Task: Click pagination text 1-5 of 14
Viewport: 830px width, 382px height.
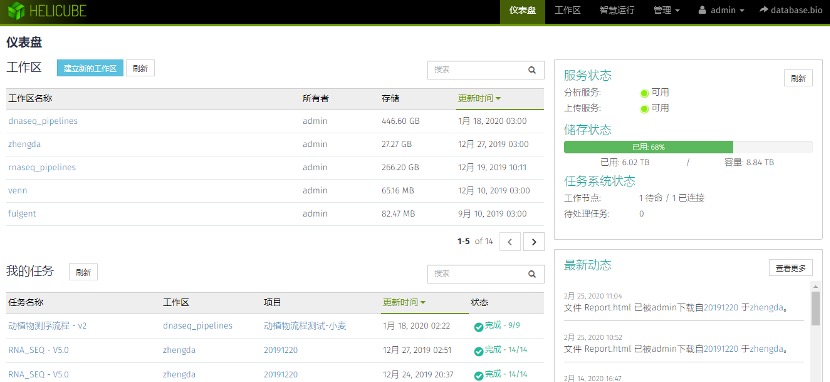Action: [475, 241]
